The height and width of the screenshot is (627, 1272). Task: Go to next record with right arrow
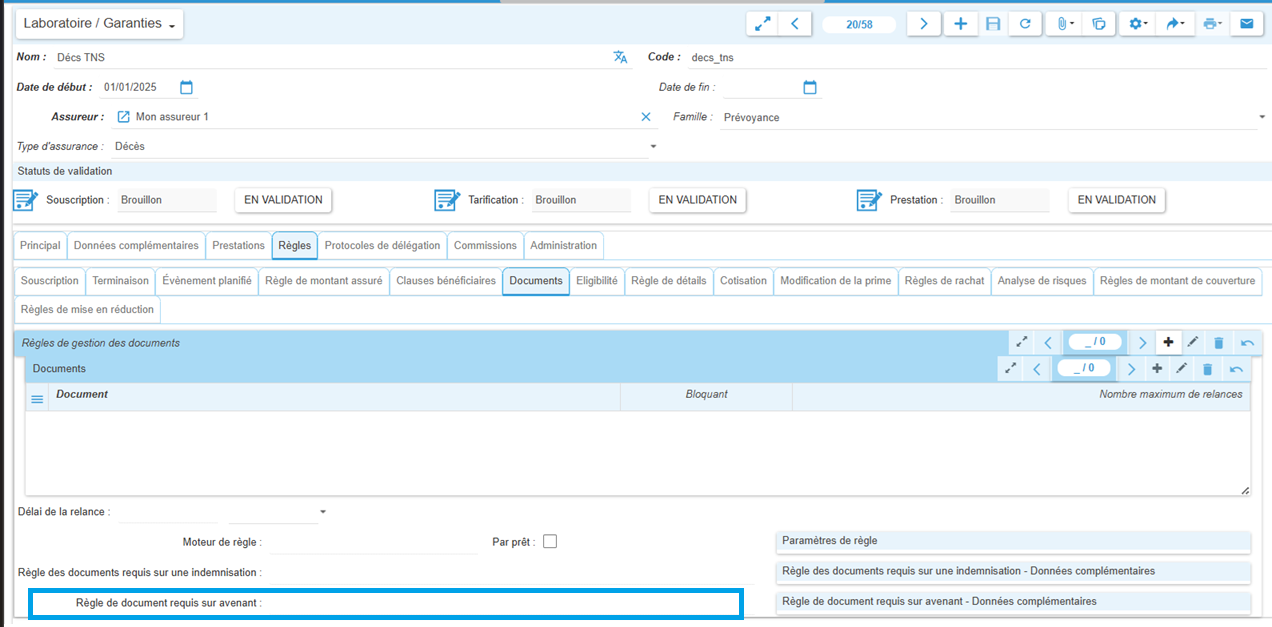(x=924, y=23)
